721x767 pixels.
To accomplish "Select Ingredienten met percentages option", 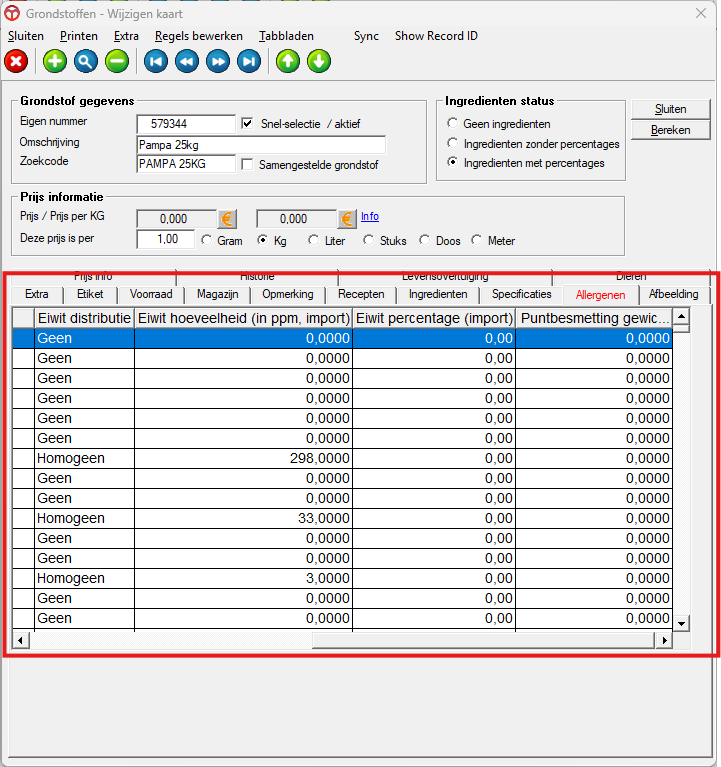I will pyautogui.click(x=452, y=162).
